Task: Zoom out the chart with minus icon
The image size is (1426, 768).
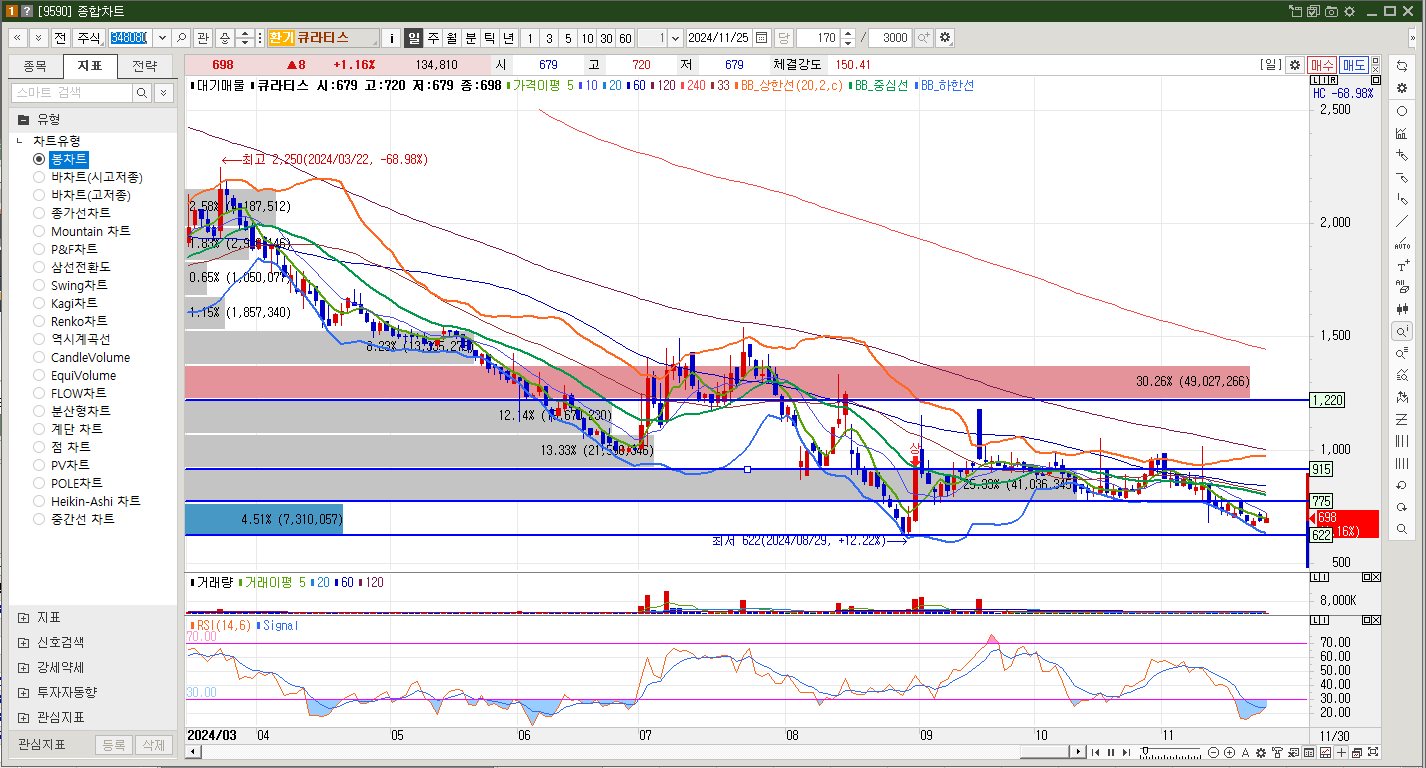Action: [x=1213, y=752]
